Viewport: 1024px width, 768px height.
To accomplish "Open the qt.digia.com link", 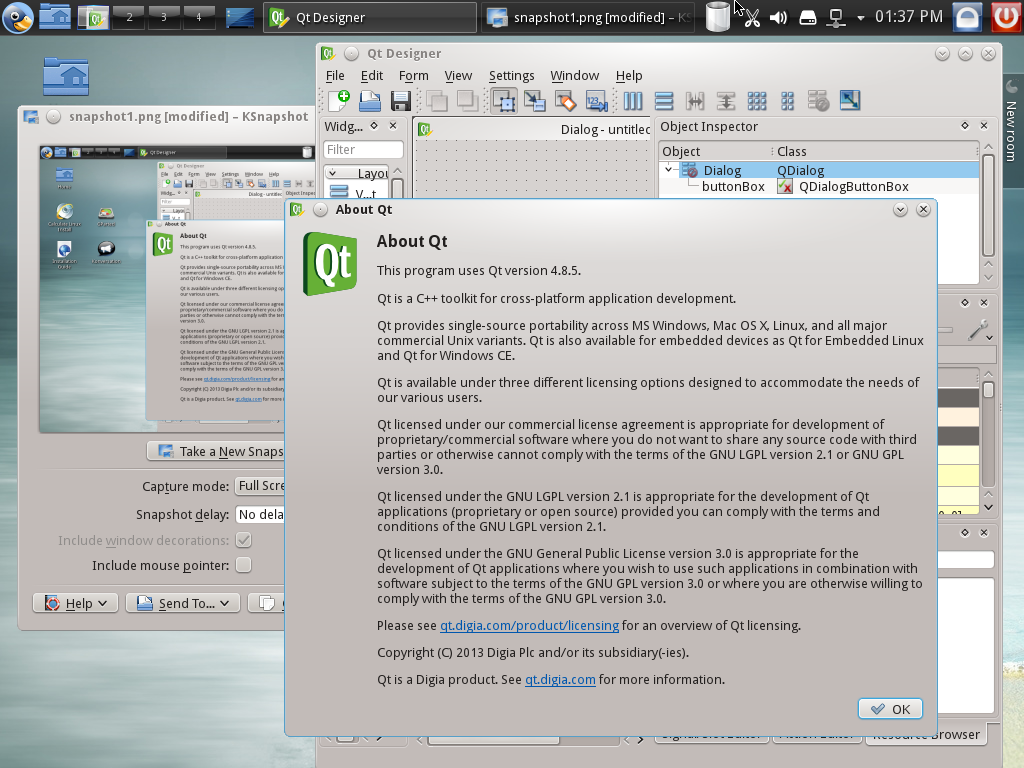I will click(x=560, y=680).
